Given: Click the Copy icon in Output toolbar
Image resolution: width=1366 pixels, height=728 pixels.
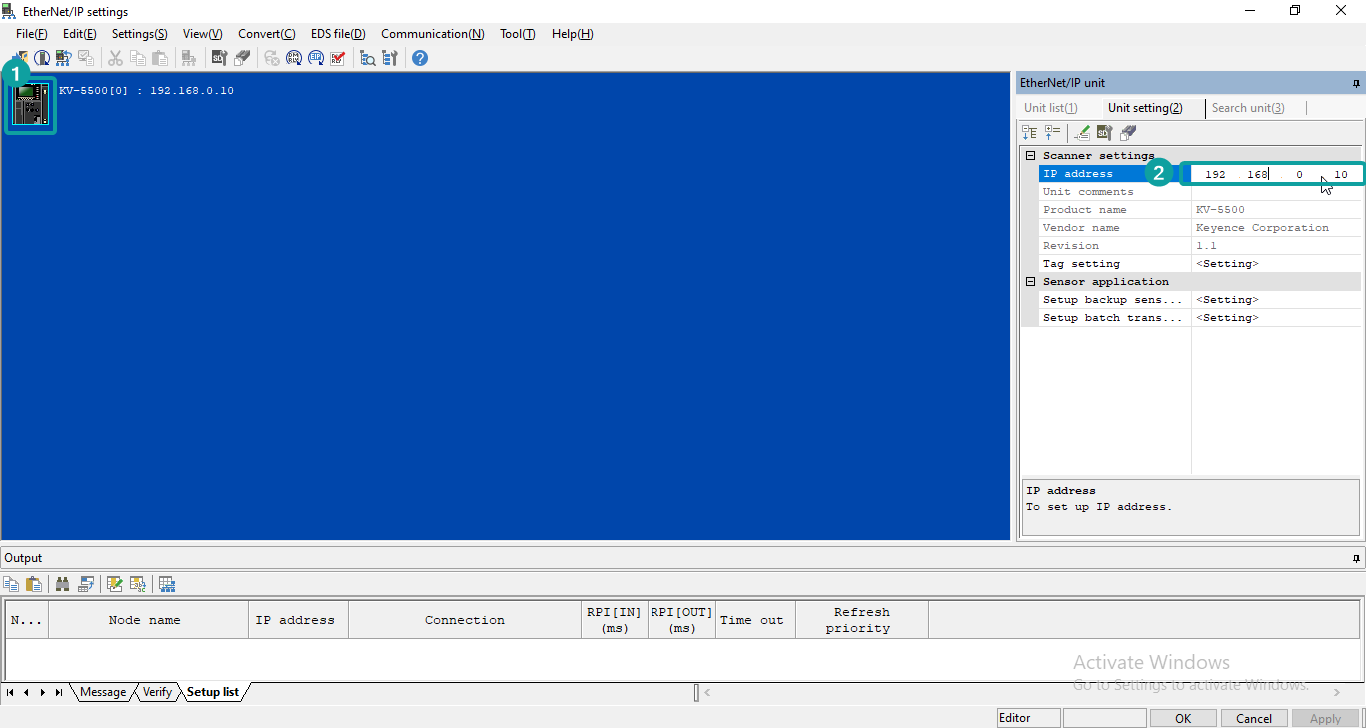Looking at the screenshot, I should click(11, 584).
